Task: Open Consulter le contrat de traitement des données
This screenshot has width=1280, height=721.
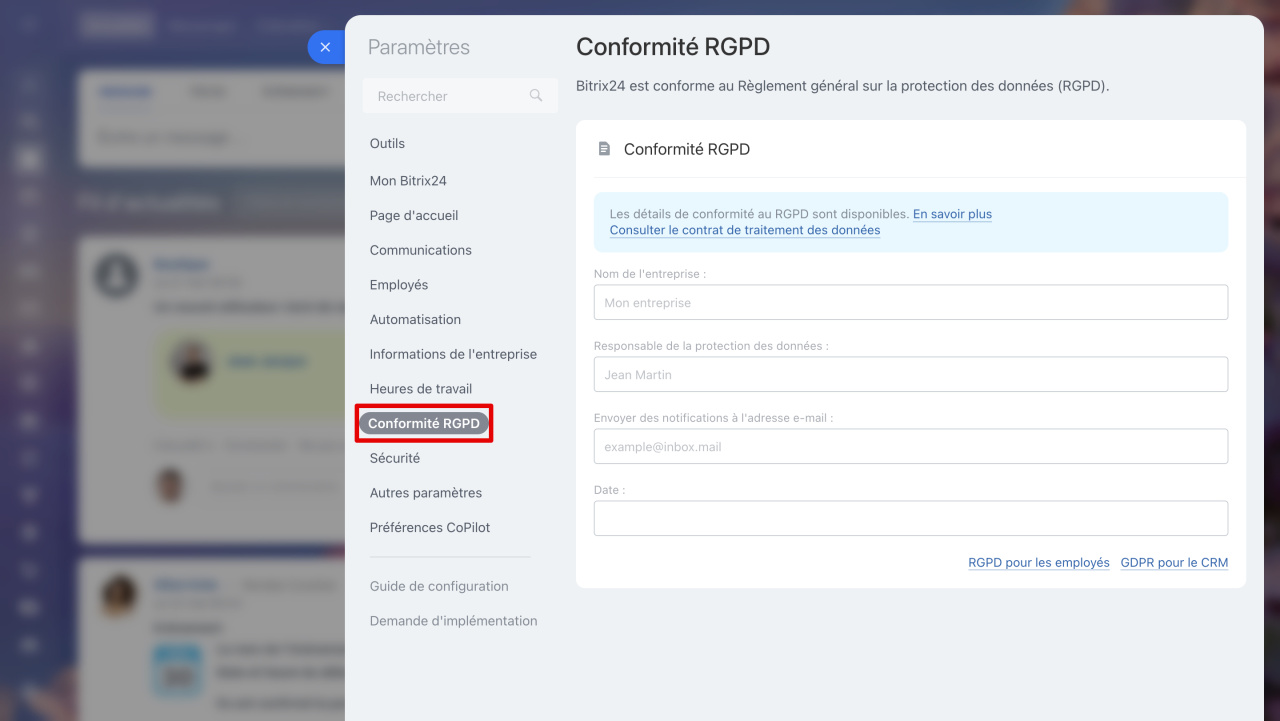Action: (x=745, y=230)
